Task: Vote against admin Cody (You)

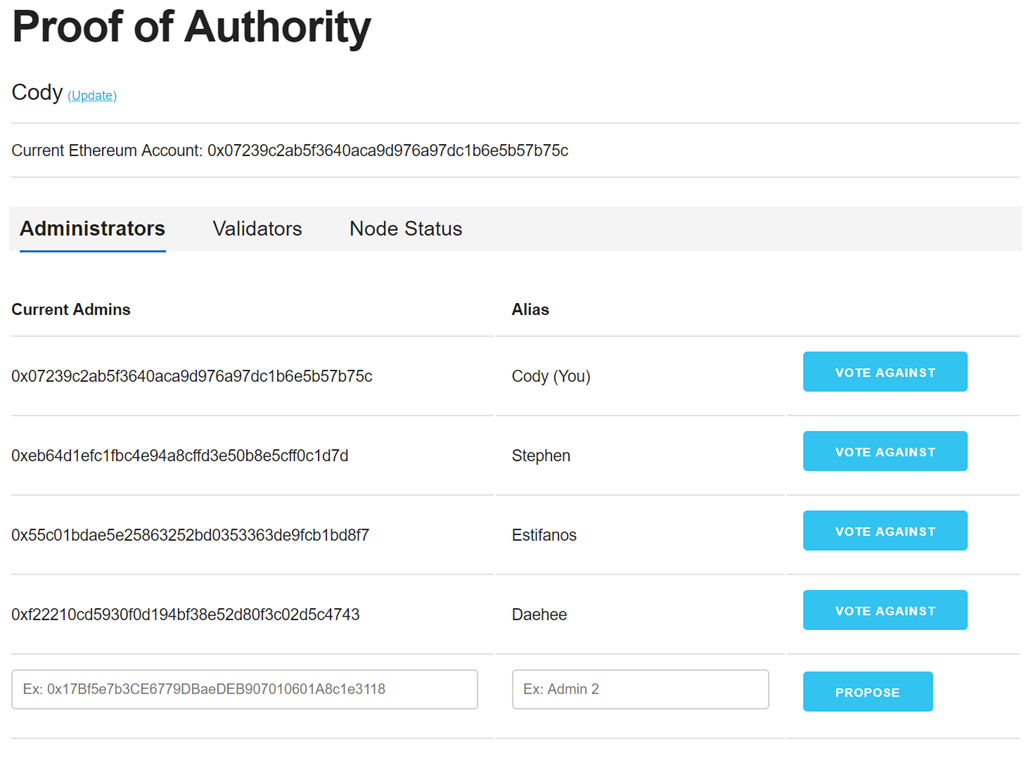Action: pyautogui.click(x=884, y=372)
